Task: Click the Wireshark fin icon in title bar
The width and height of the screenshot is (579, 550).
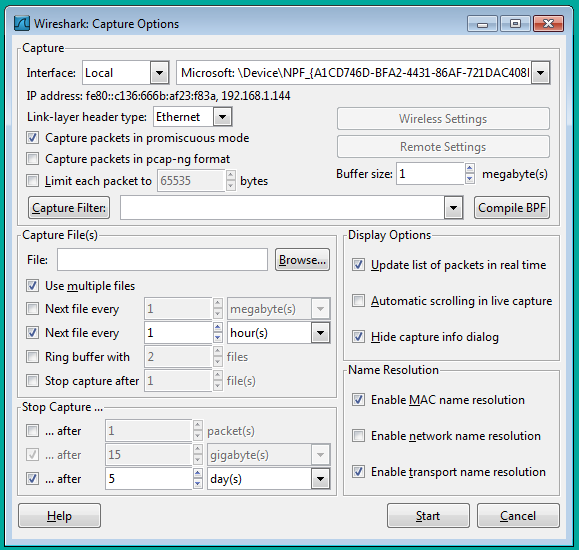Action: pyautogui.click(x=21, y=23)
